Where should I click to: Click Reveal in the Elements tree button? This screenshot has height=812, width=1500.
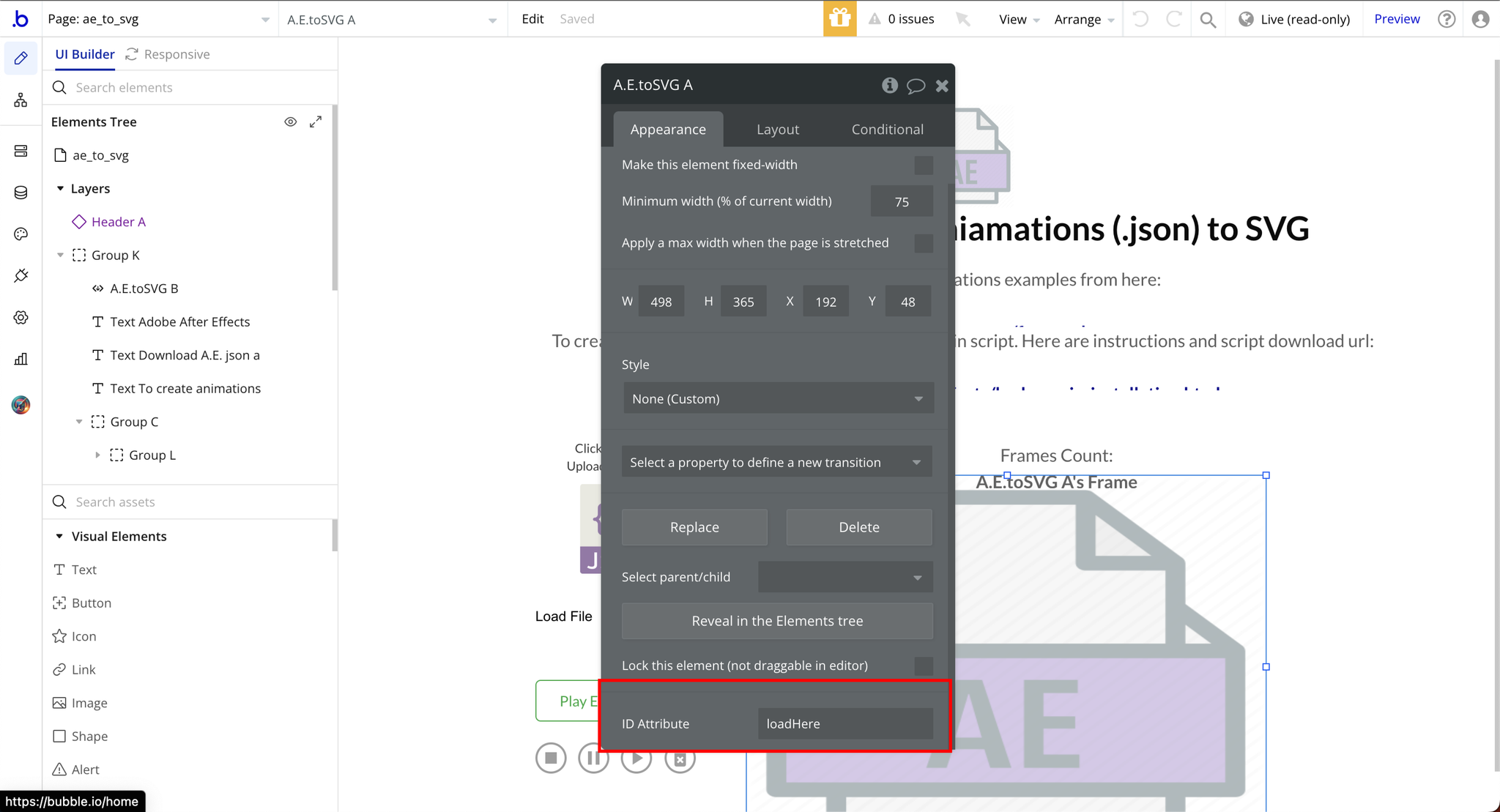(777, 621)
